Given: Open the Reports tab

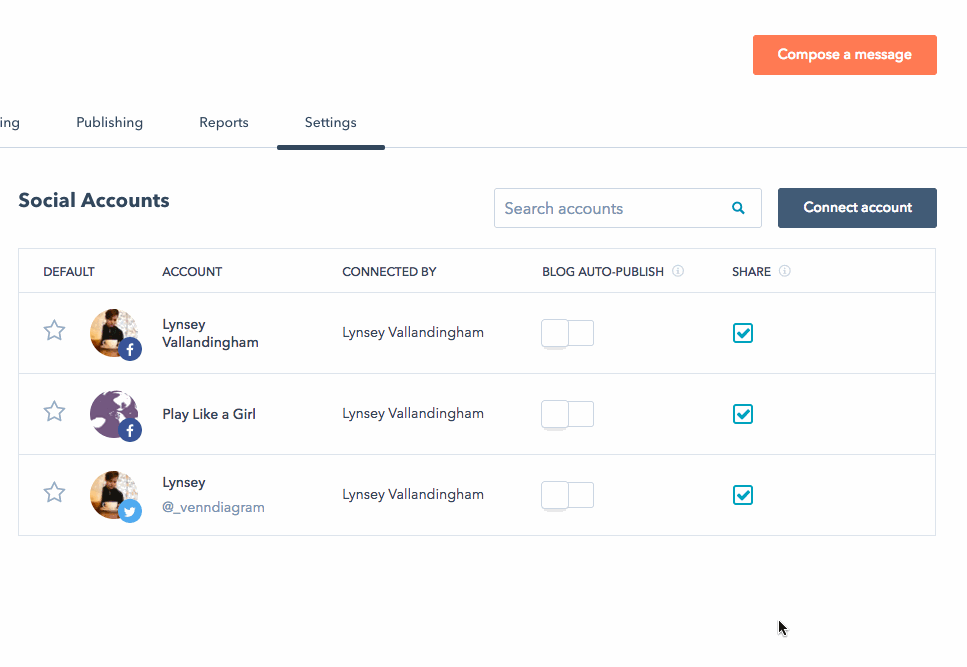Looking at the screenshot, I should [x=224, y=122].
